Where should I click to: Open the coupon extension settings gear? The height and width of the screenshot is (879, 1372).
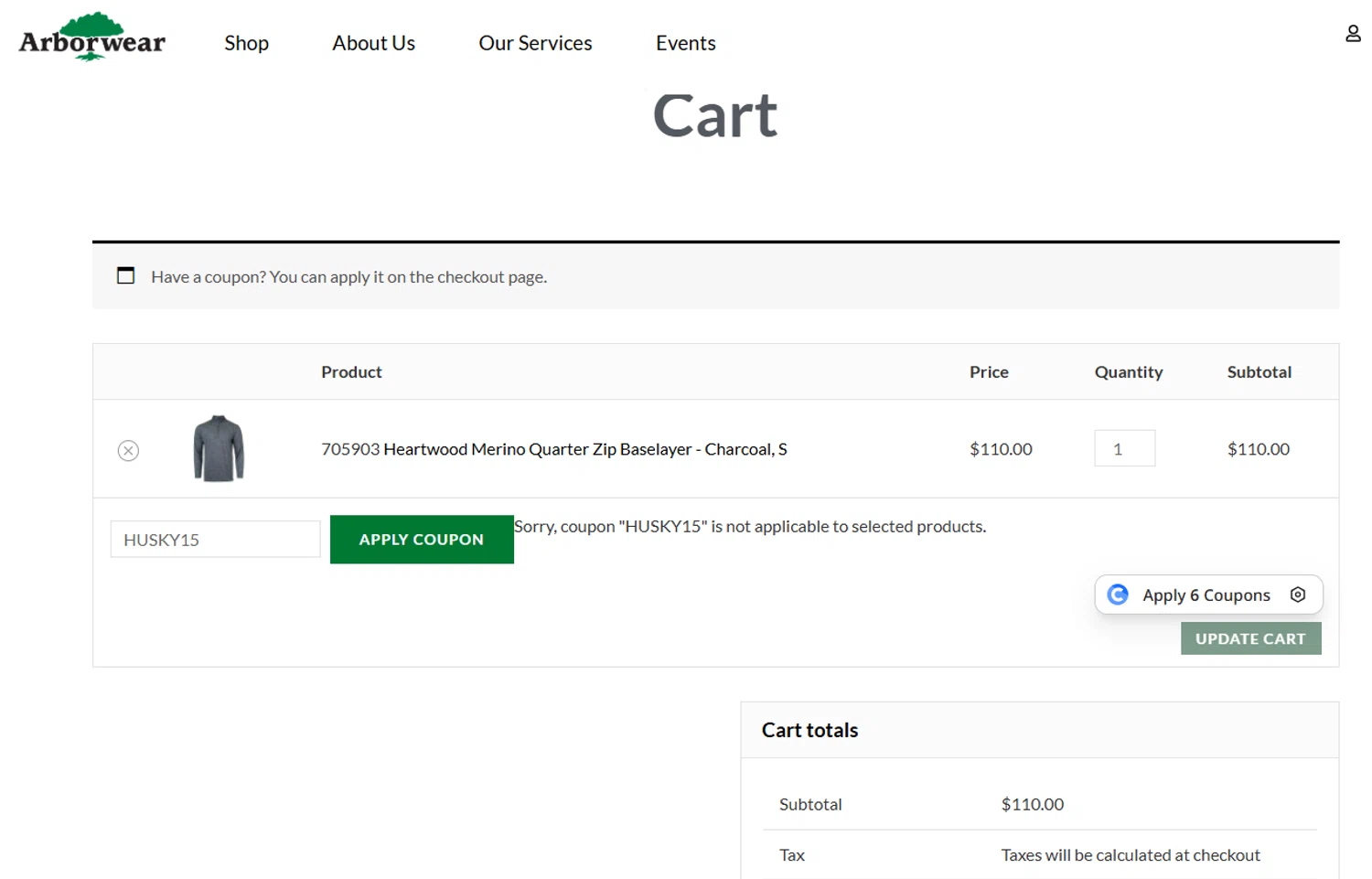pos(1298,595)
